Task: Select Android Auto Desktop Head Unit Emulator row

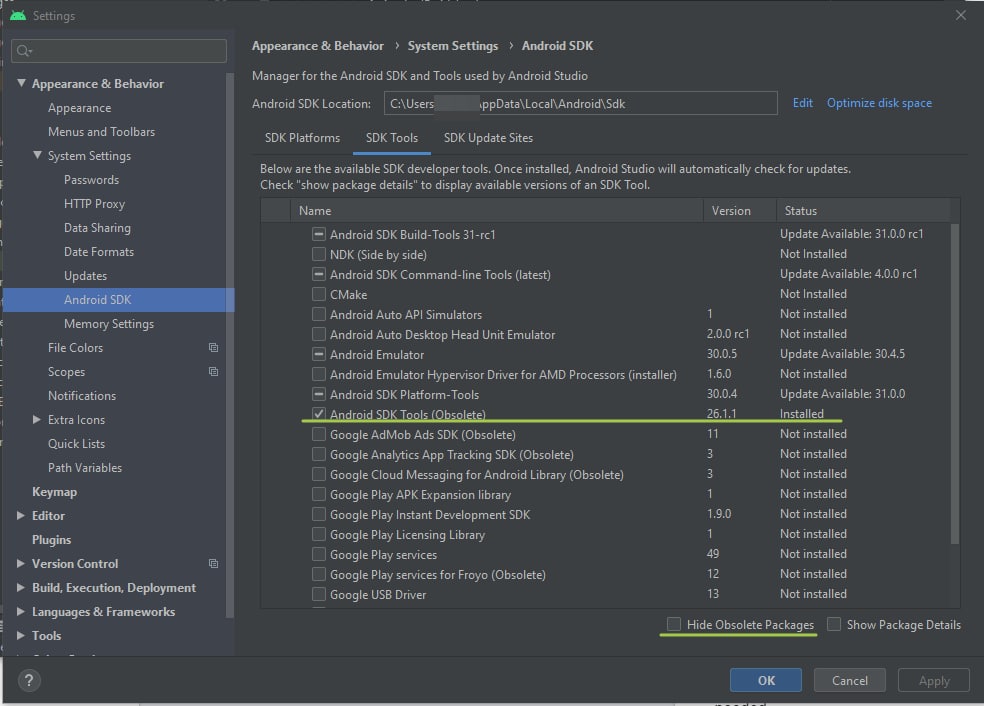Action: (x=606, y=334)
